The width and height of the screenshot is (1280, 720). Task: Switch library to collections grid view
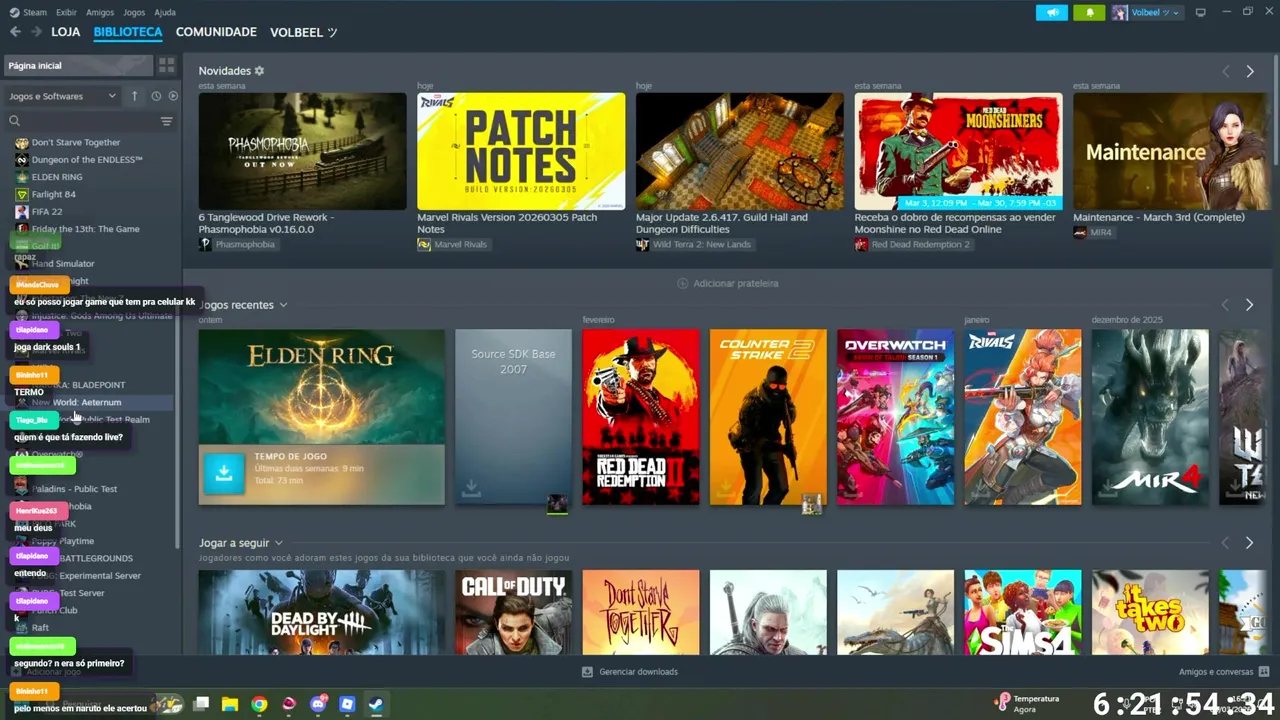tap(166, 65)
